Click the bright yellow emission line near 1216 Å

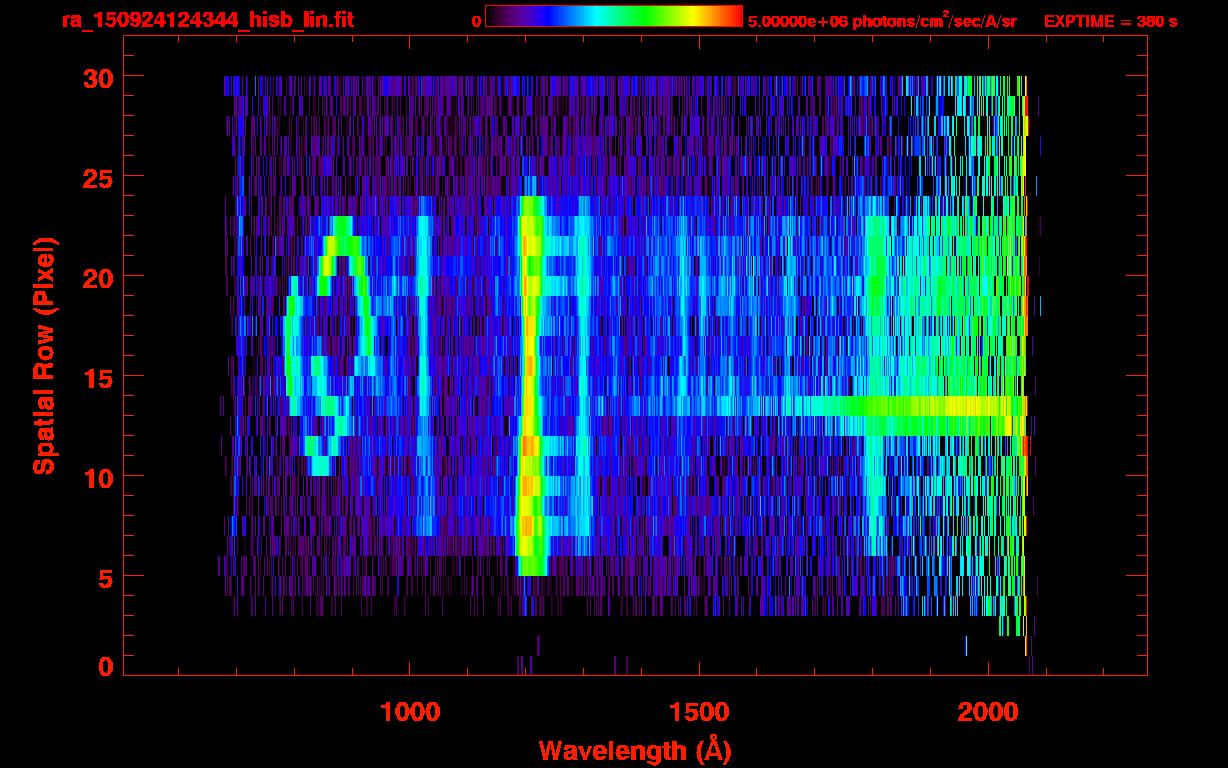click(x=530, y=385)
